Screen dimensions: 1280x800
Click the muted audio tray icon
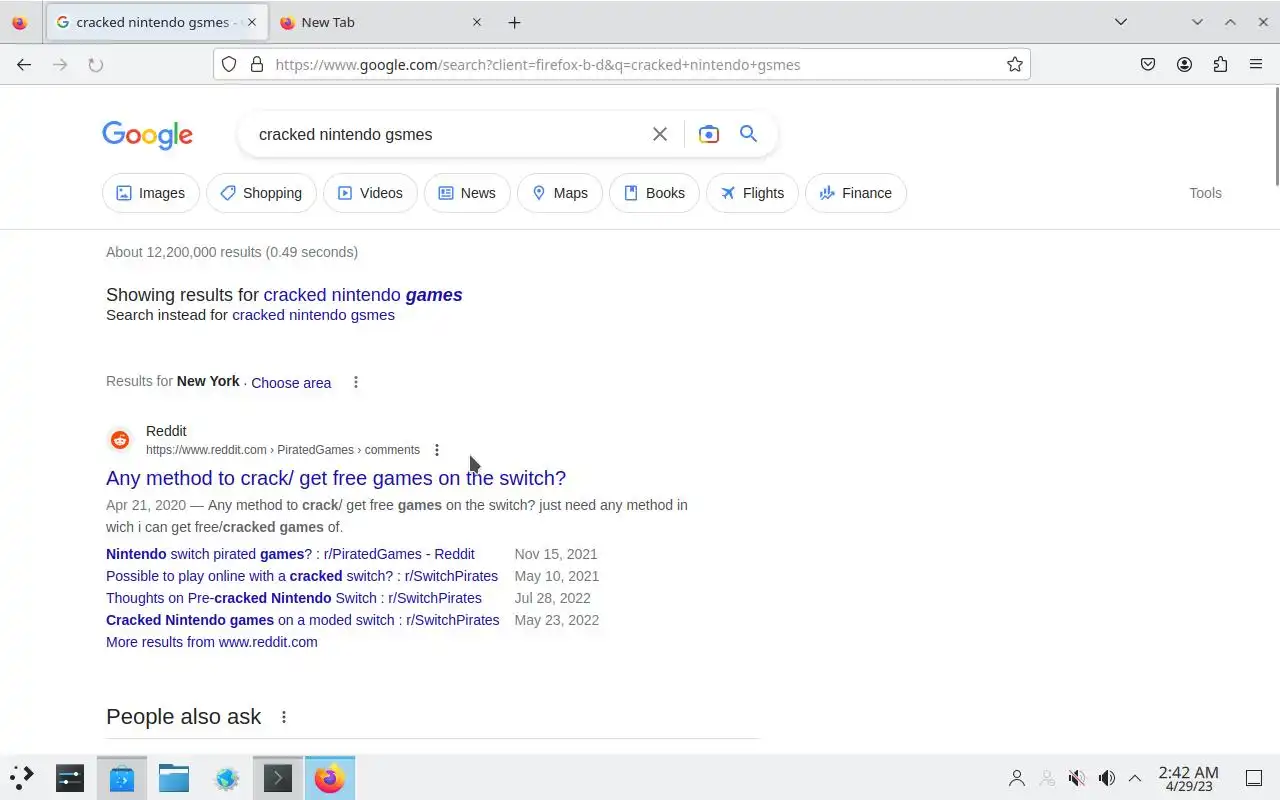(x=1076, y=778)
